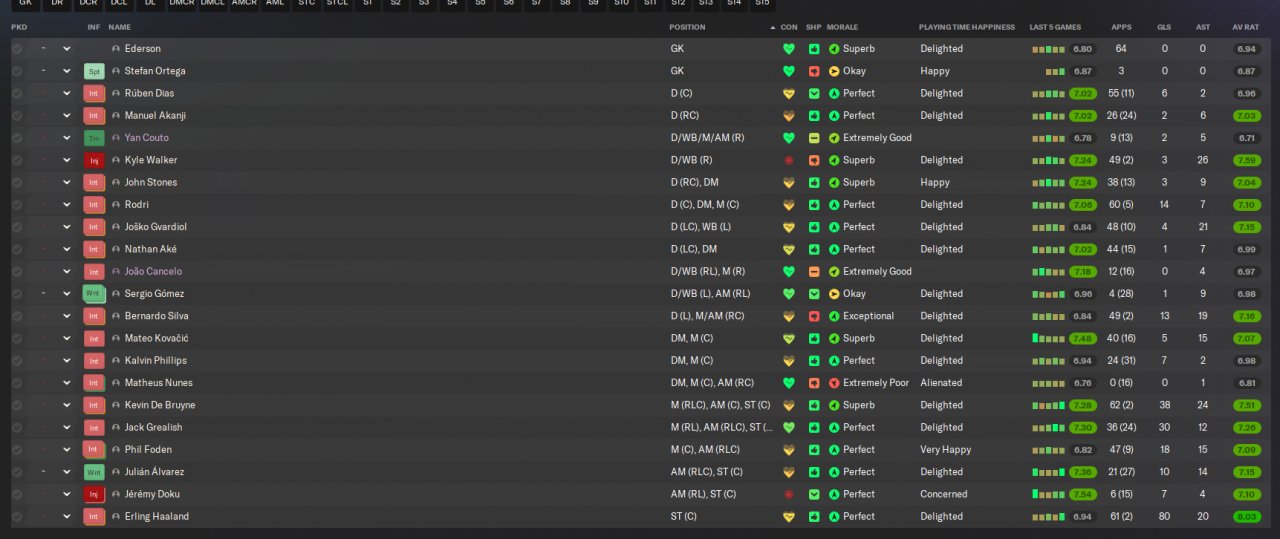Click the player profile icon beside Rodri

[x=116, y=205]
